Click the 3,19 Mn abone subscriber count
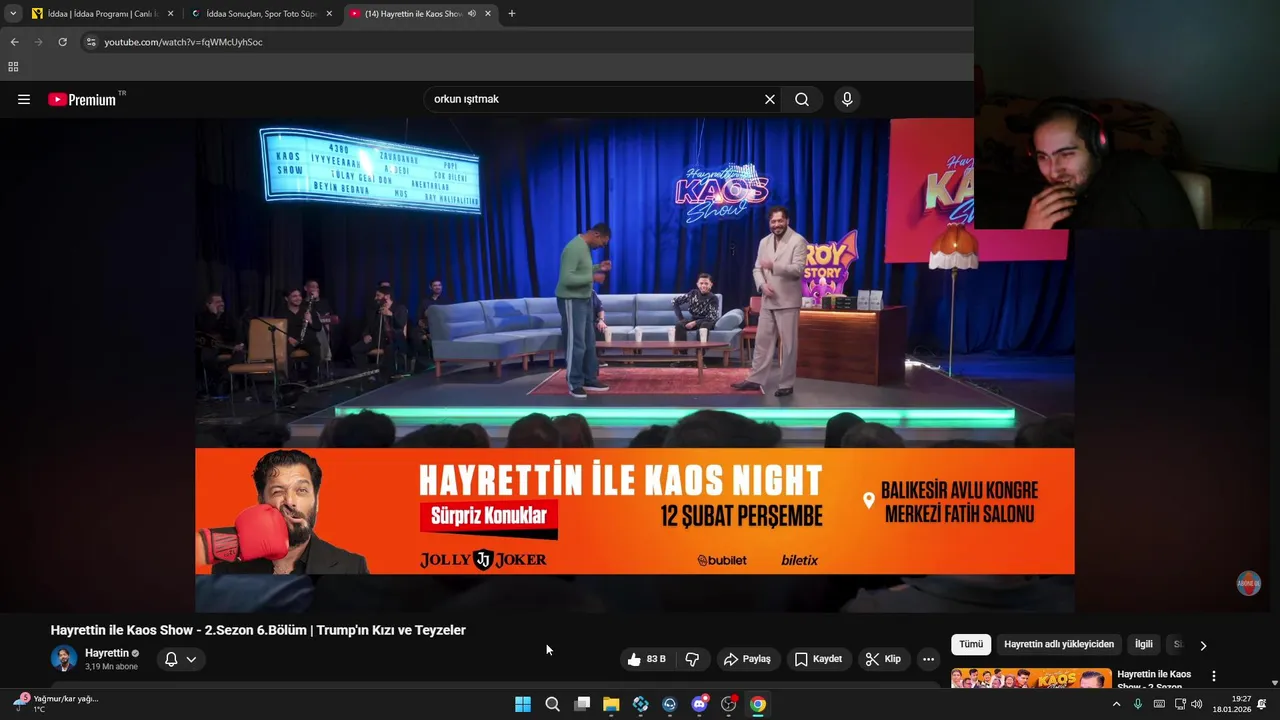The width and height of the screenshot is (1280, 720). coord(111,667)
